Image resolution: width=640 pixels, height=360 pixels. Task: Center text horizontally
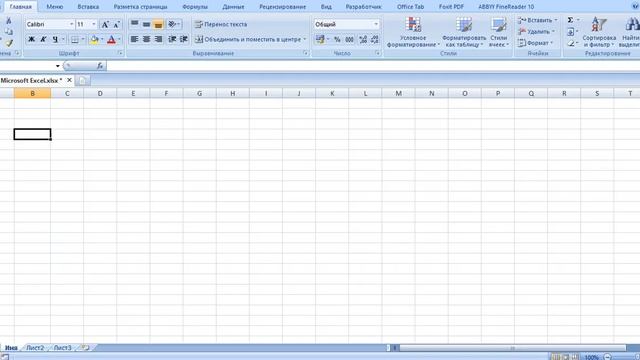(x=146, y=39)
